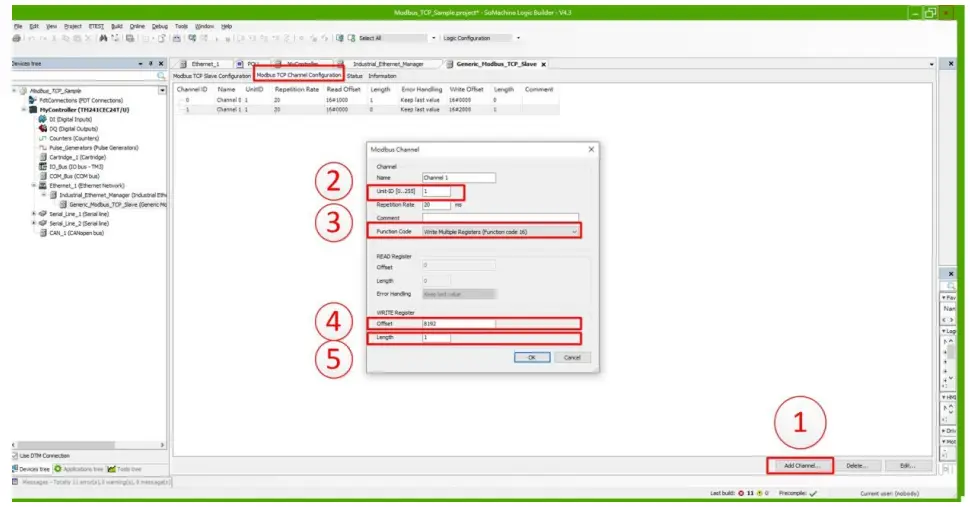Screen dimensions: 970x507
Task: Click the channel Name input field
Action: (458, 177)
